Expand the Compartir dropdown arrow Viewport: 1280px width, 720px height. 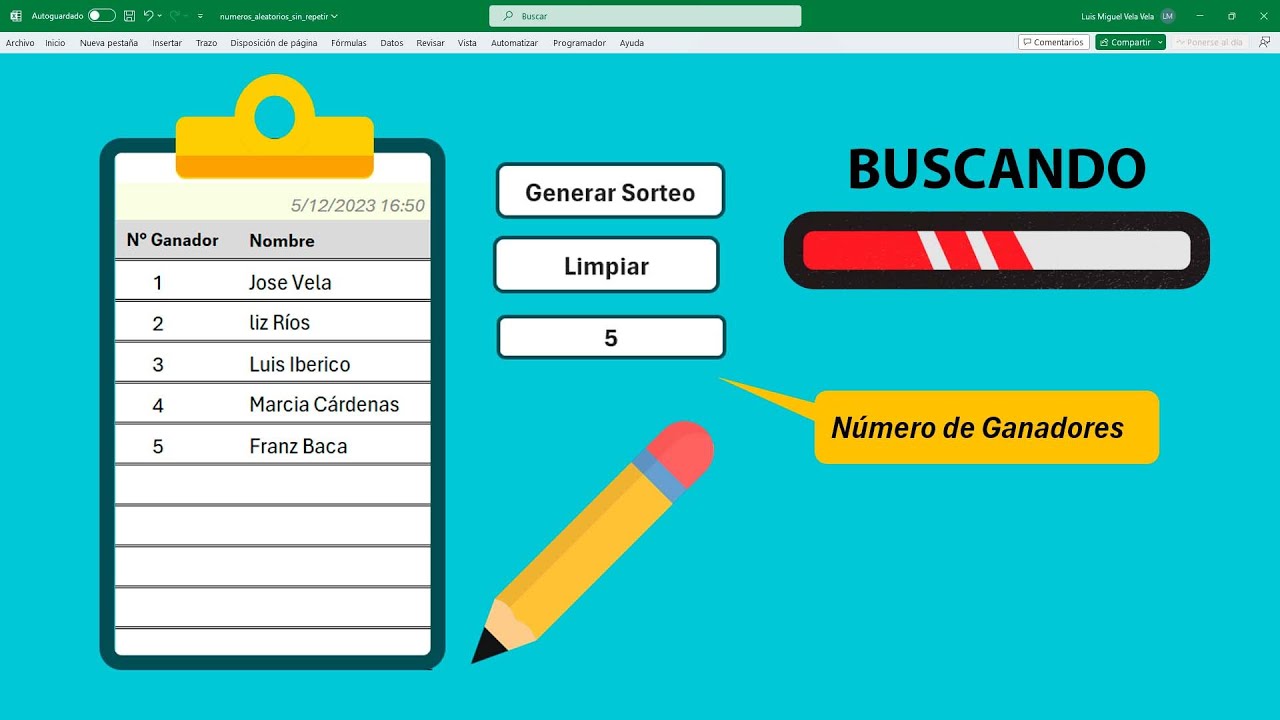1160,42
